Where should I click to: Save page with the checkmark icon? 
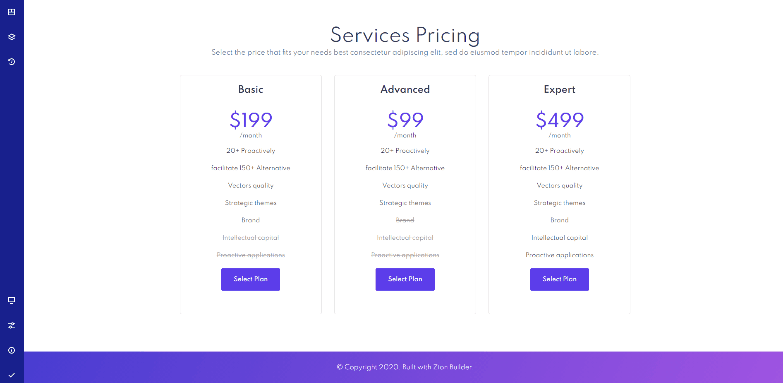pyautogui.click(x=11, y=375)
